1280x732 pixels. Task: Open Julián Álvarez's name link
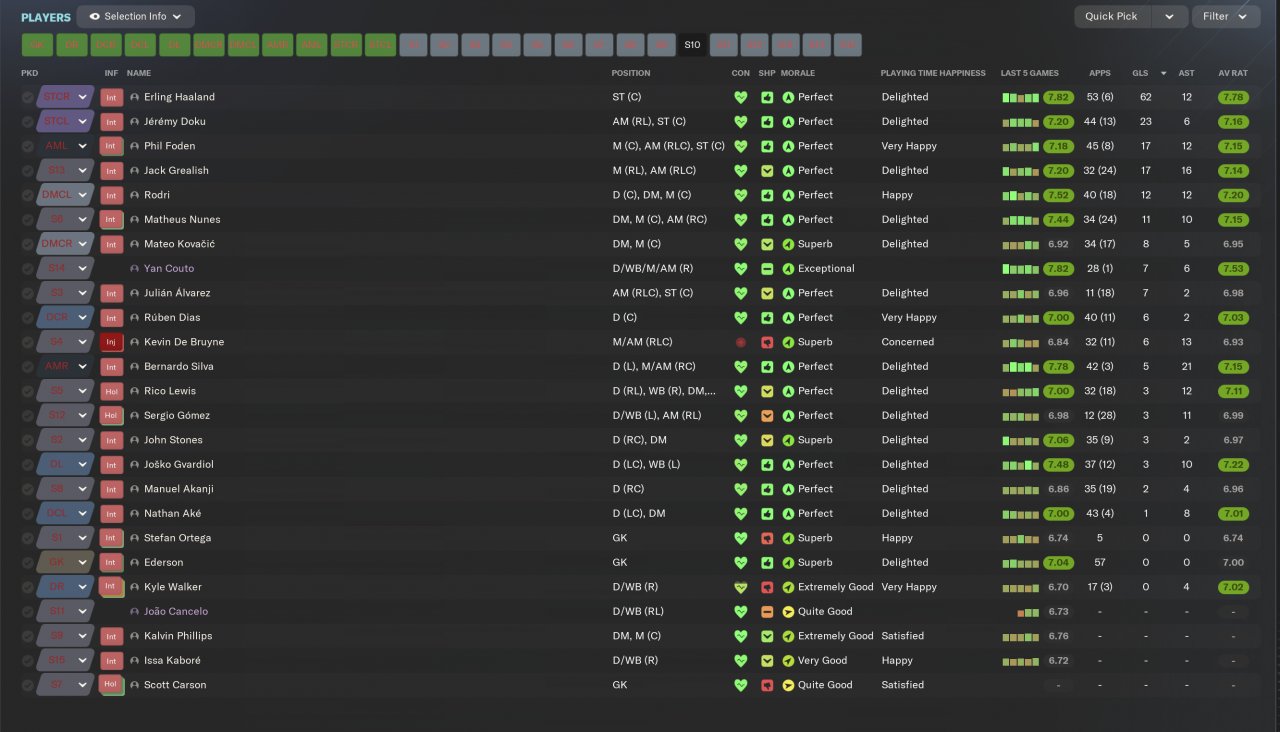click(x=177, y=293)
